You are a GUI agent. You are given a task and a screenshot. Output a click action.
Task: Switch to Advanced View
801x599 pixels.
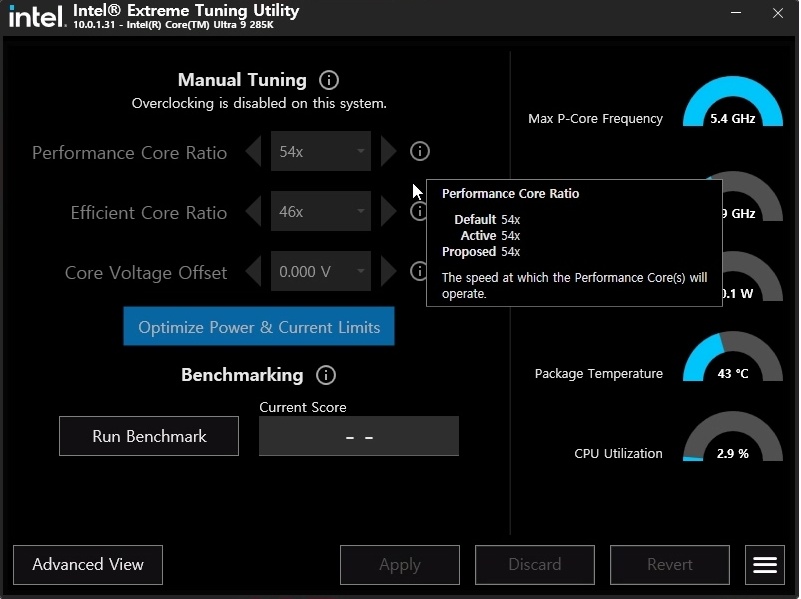point(88,565)
